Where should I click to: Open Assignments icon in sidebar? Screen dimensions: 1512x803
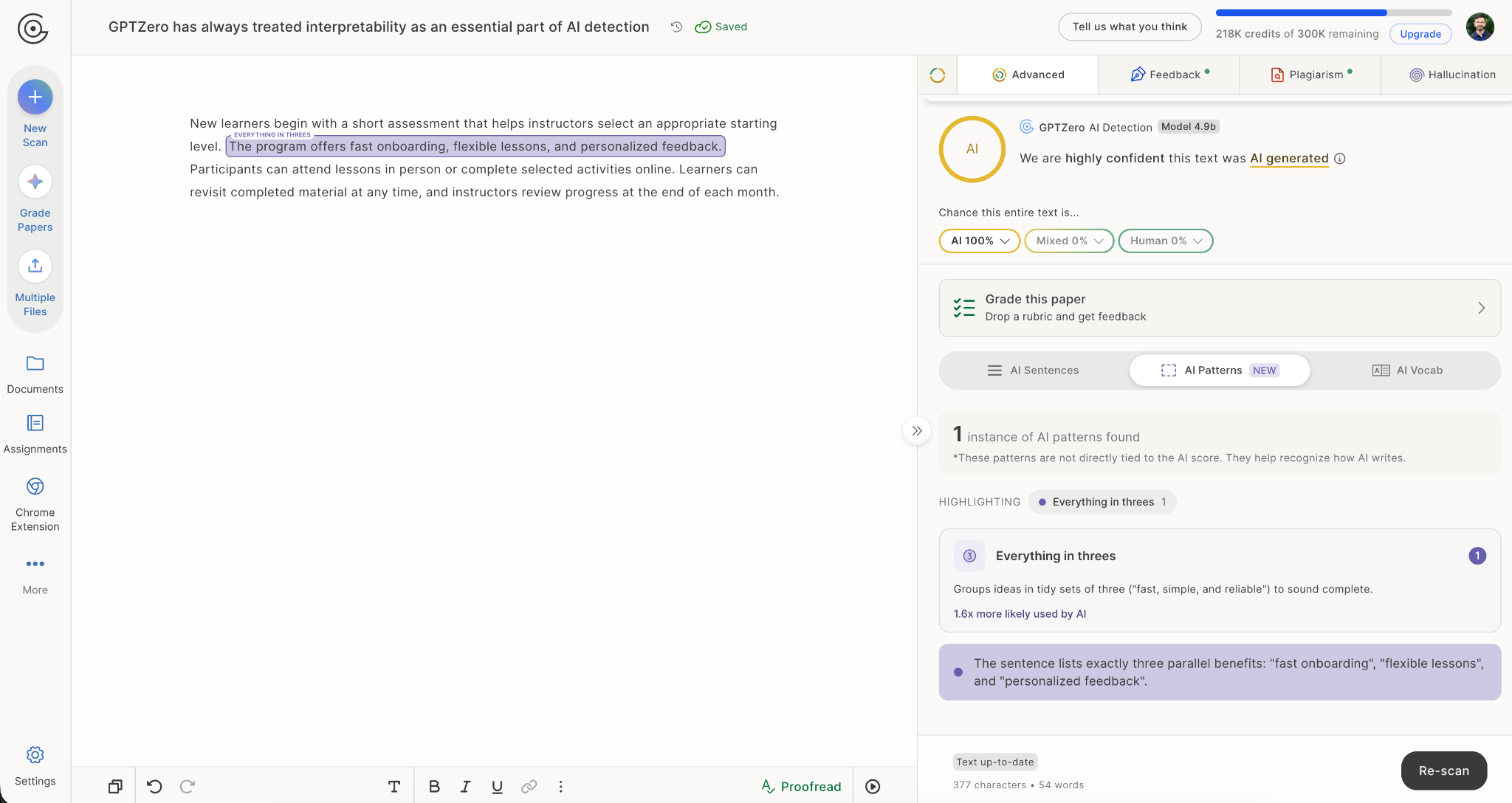pos(35,423)
